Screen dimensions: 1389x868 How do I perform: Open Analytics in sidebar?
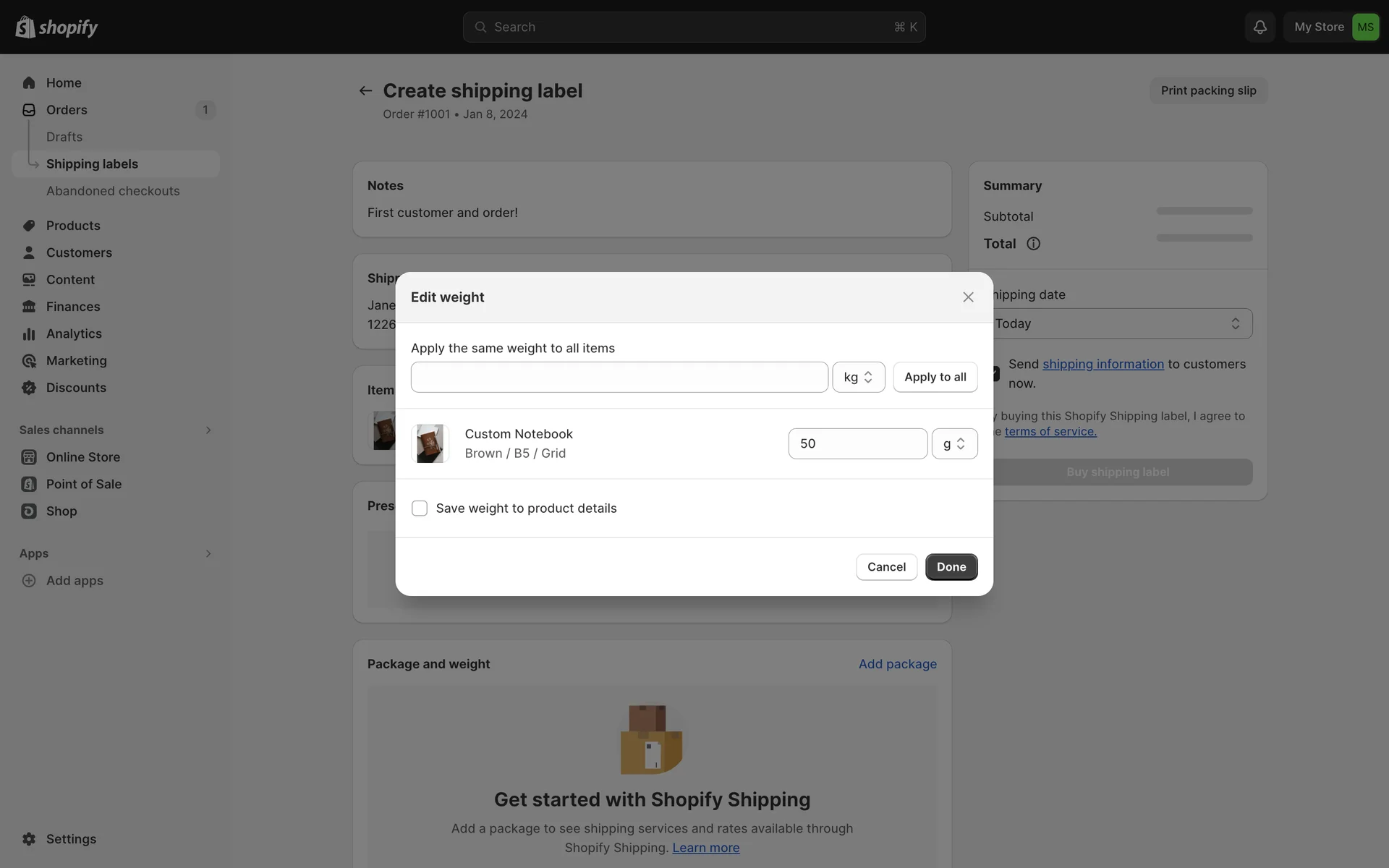coord(74,333)
